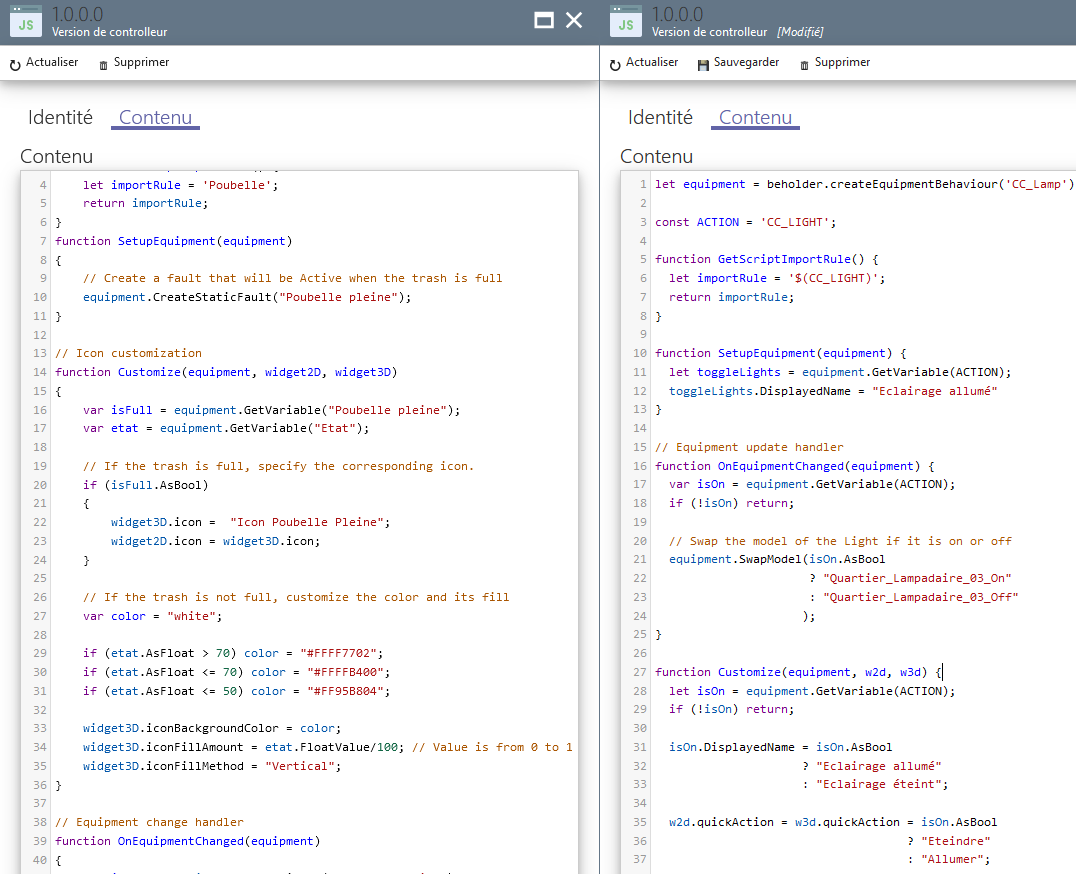Click the trash icon in left panel toolbar
The width and height of the screenshot is (1076, 874).
(104, 66)
